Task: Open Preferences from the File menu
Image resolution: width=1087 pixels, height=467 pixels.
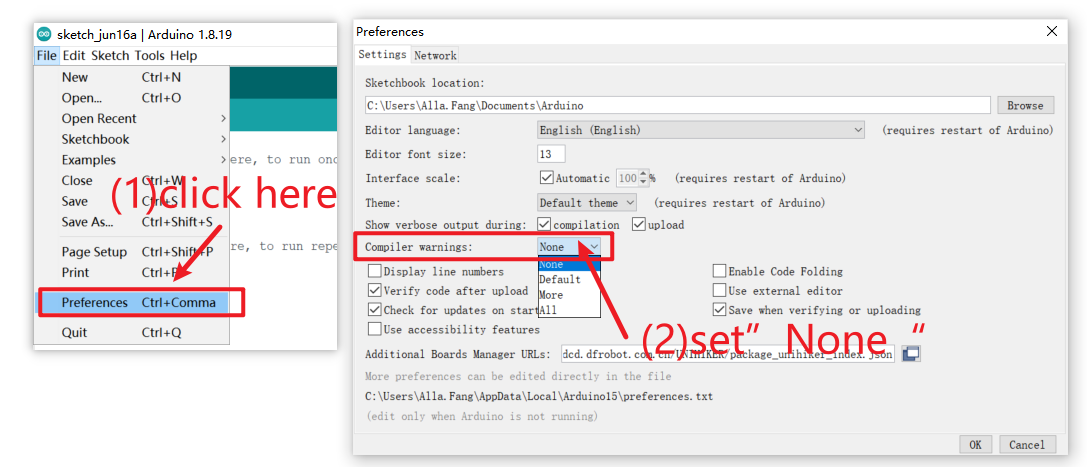Action: click(x=133, y=303)
